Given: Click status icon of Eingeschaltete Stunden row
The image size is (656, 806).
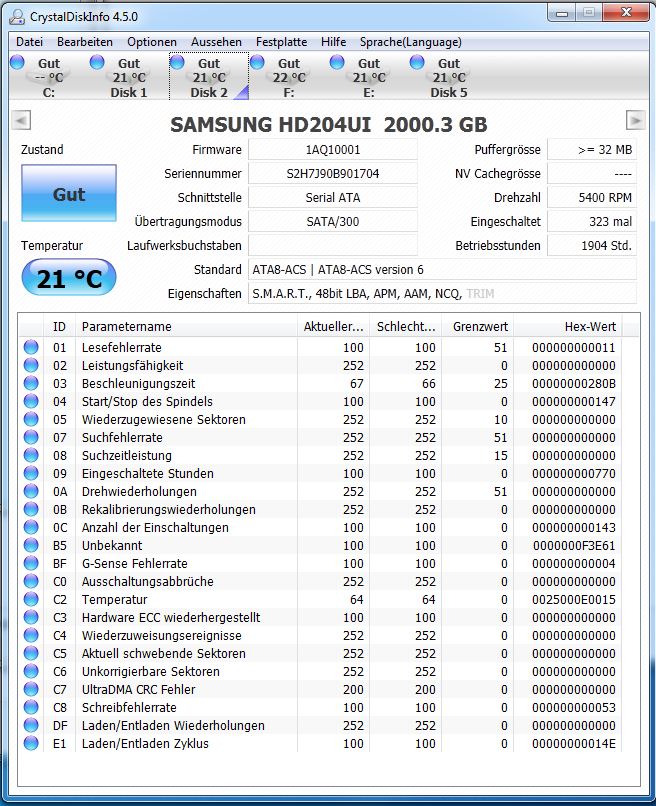Looking at the screenshot, I should coord(31,473).
